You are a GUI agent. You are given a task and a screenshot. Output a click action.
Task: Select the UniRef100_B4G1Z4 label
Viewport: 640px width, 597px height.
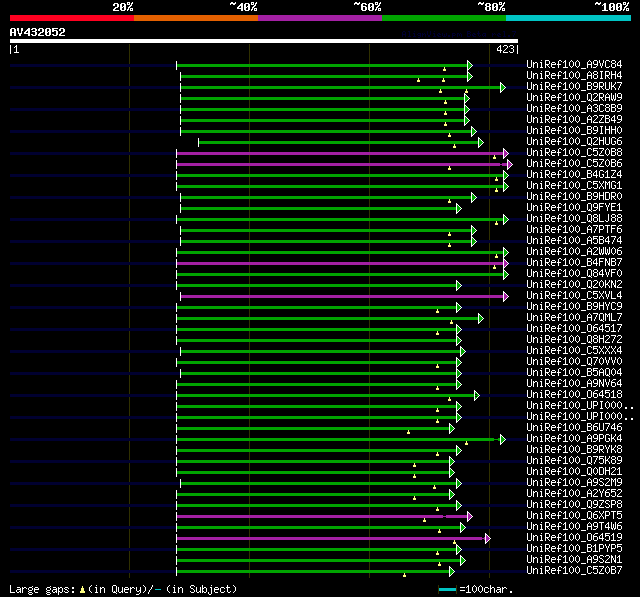(574, 175)
